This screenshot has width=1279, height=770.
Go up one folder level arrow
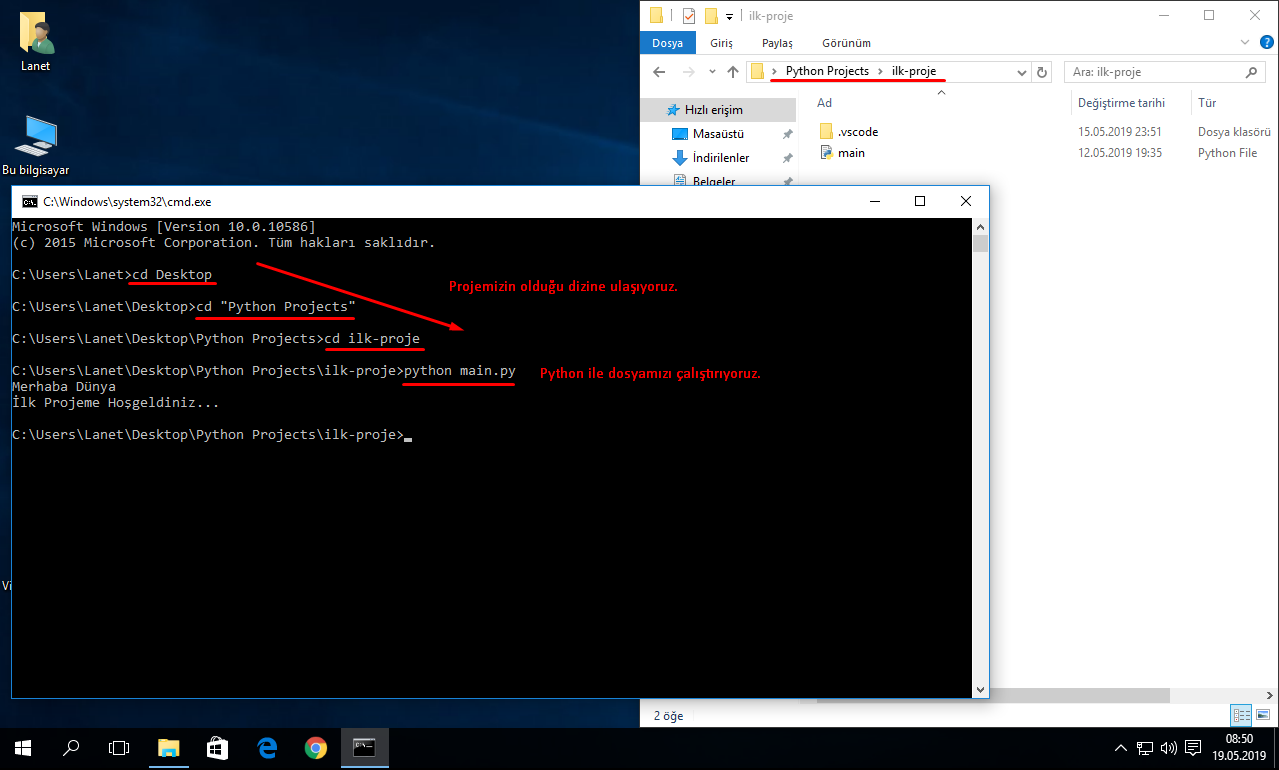click(733, 72)
